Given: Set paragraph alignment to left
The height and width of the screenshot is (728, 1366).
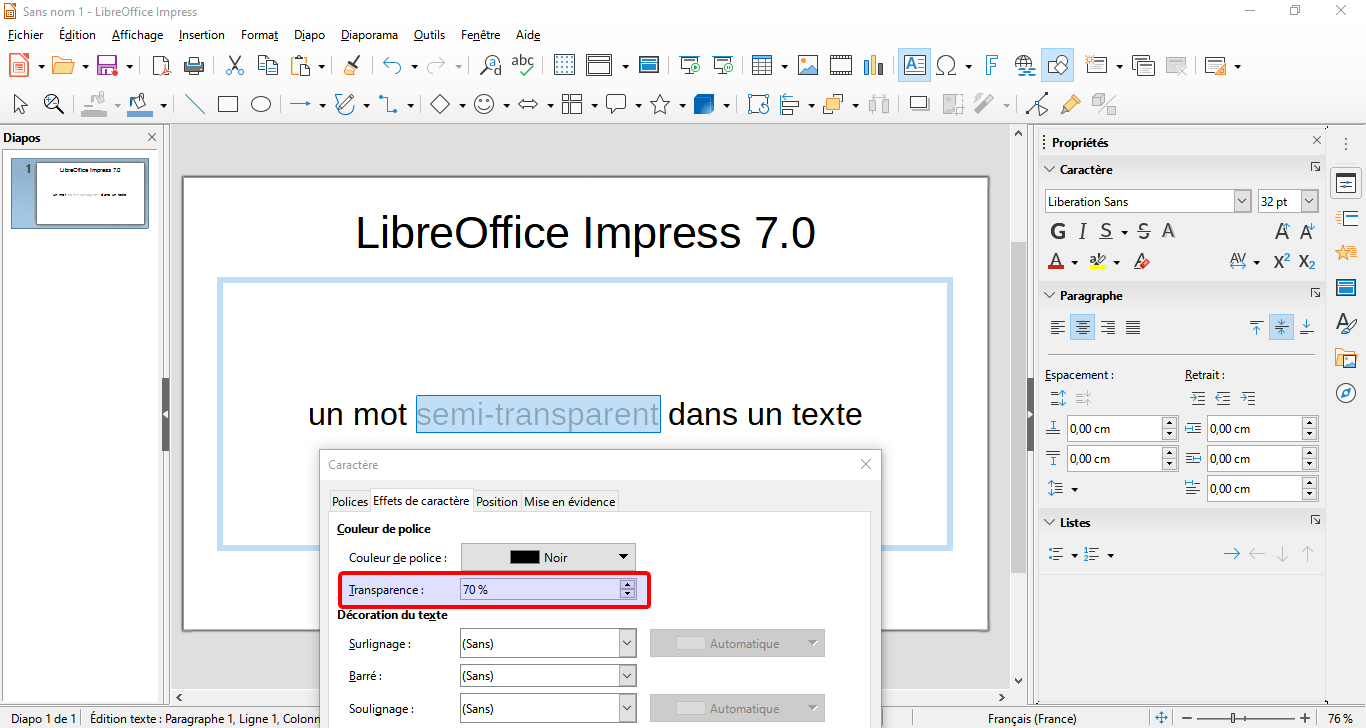Looking at the screenshot, I should (1057, 327).
